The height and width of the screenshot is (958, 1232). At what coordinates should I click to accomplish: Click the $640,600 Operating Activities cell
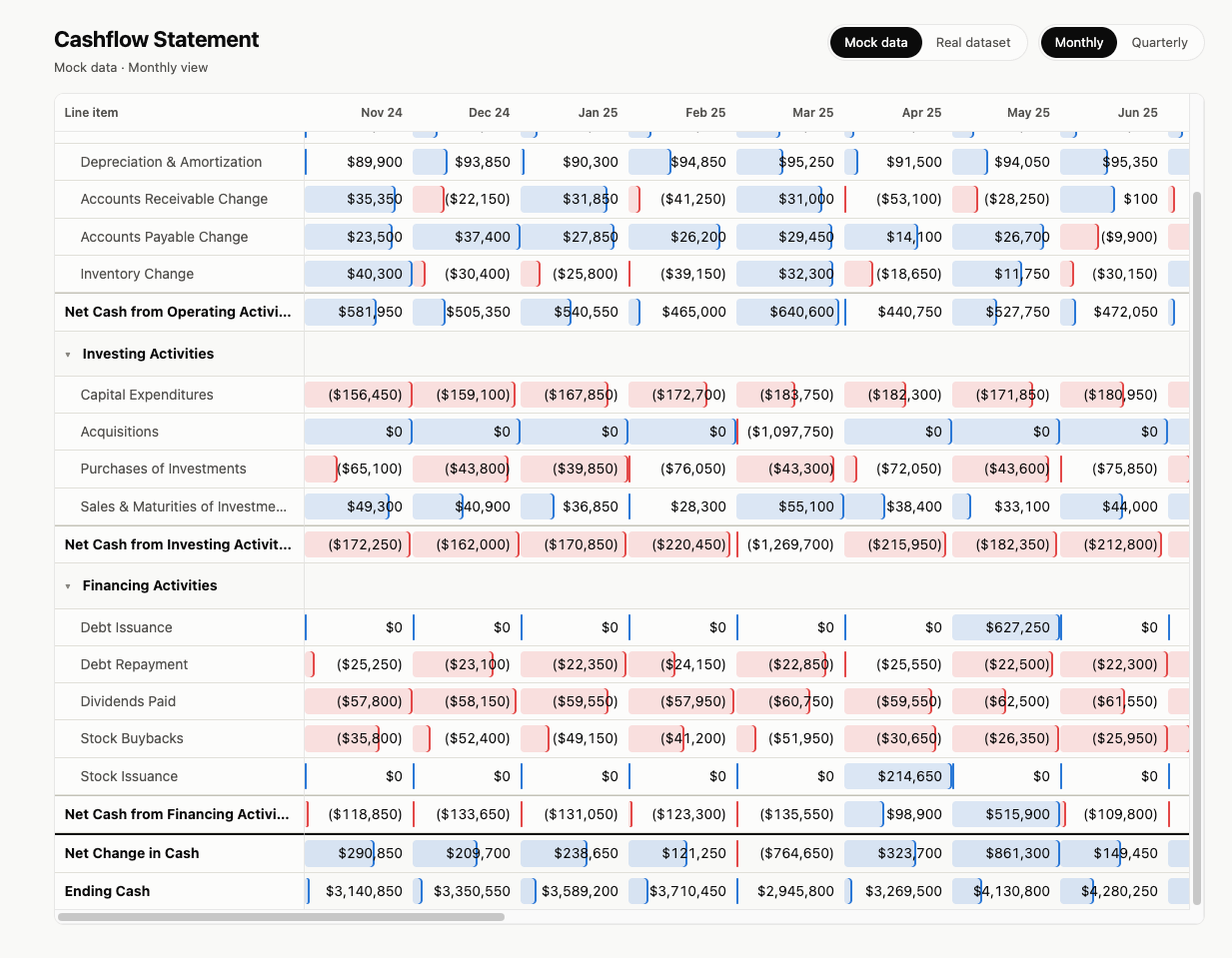pyautogui.click(x=789, y=312)
